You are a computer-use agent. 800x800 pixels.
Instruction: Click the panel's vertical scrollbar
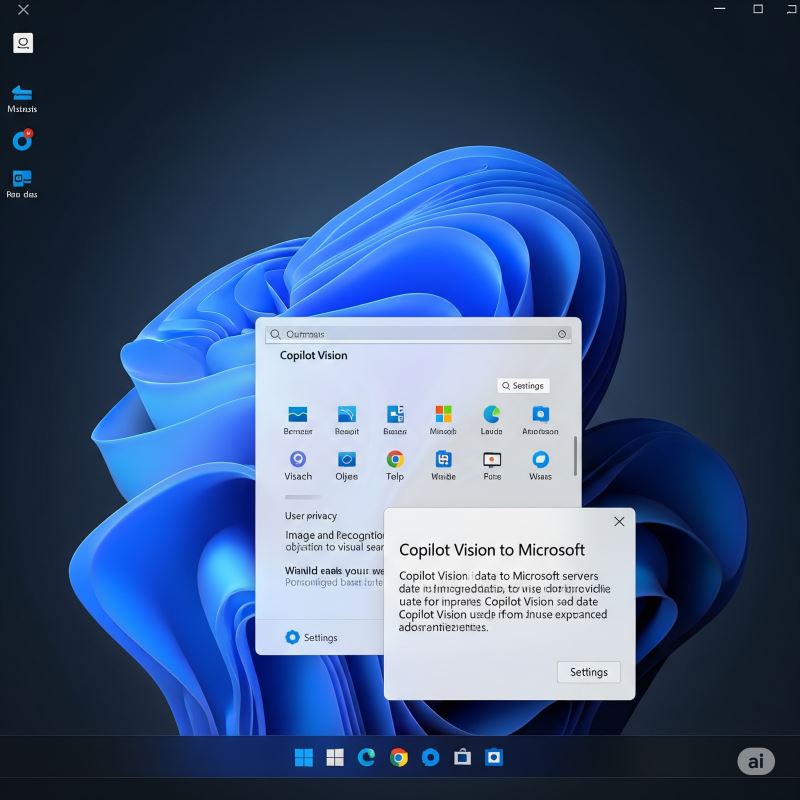click(x=575, y=456)
